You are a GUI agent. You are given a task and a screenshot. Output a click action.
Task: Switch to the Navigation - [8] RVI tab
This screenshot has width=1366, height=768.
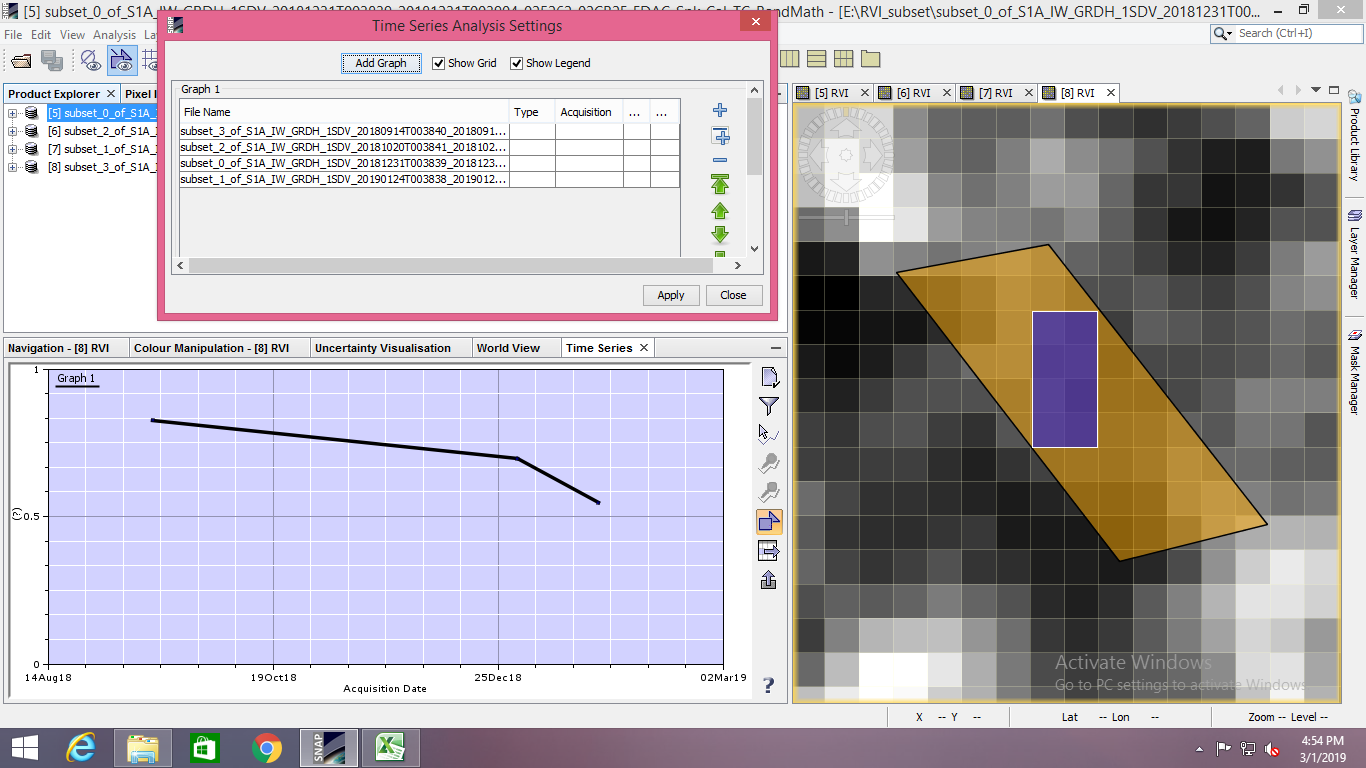[66, 348]
